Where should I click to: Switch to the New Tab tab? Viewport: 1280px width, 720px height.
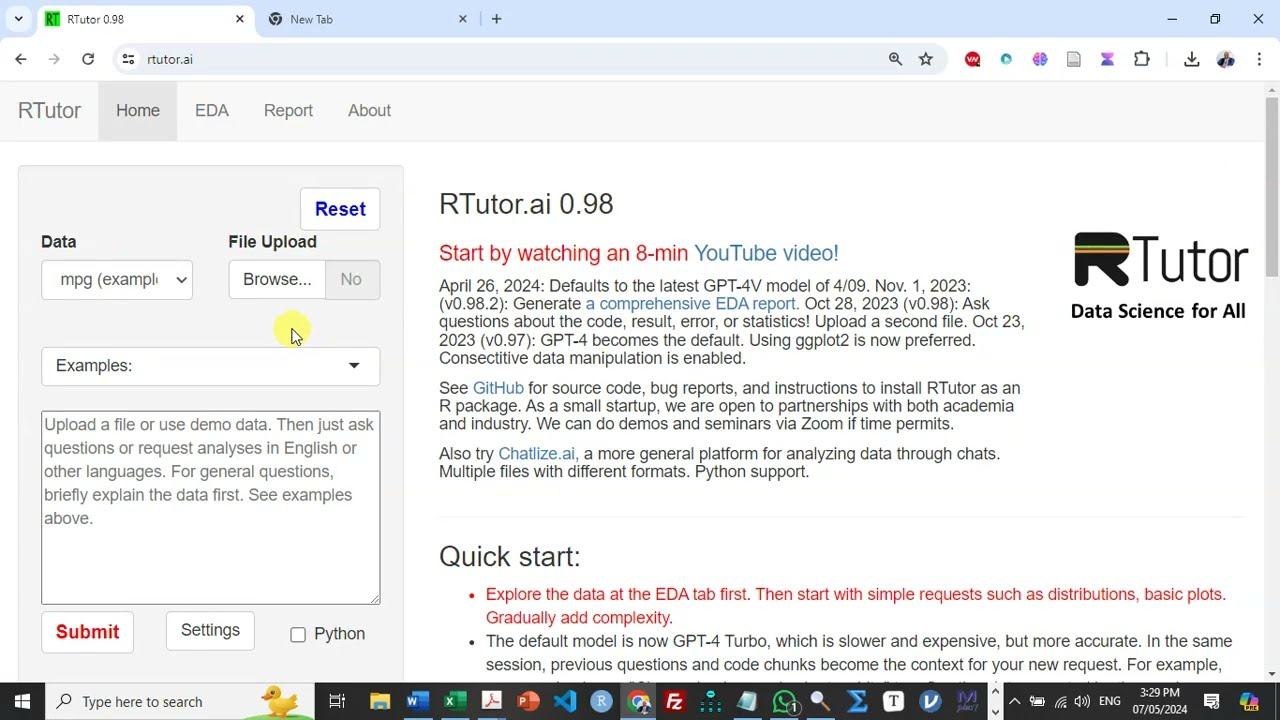368,19
